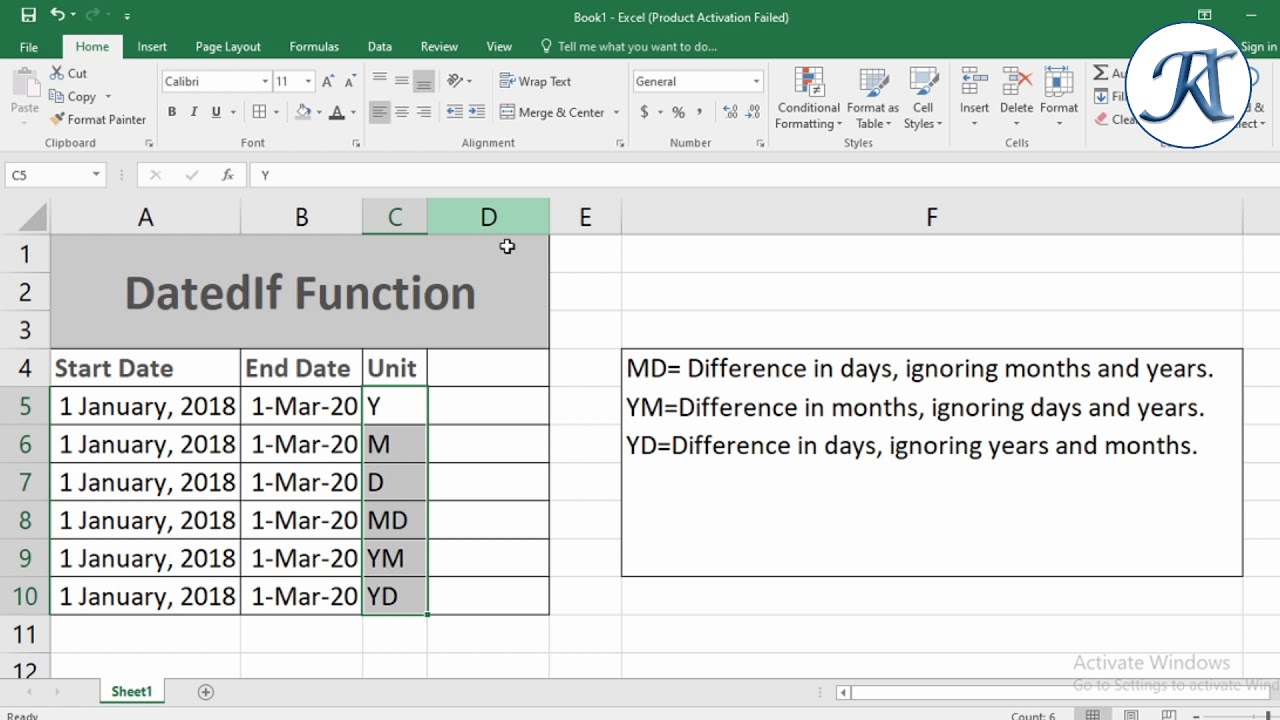Select column F header
Image resolution: width=1280 pixels, height=720 pixels.
932,217
